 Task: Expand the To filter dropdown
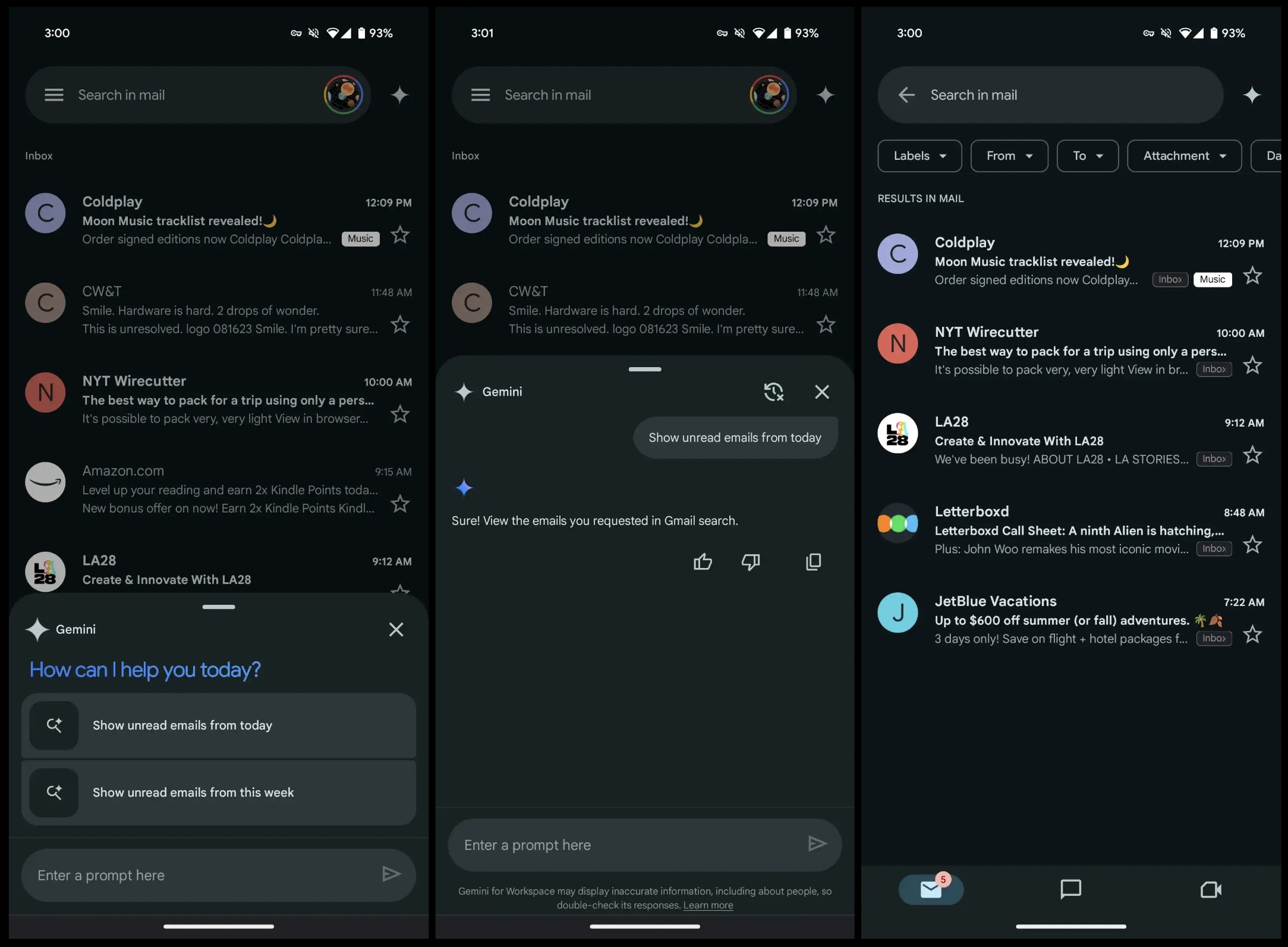point(1088,156)
